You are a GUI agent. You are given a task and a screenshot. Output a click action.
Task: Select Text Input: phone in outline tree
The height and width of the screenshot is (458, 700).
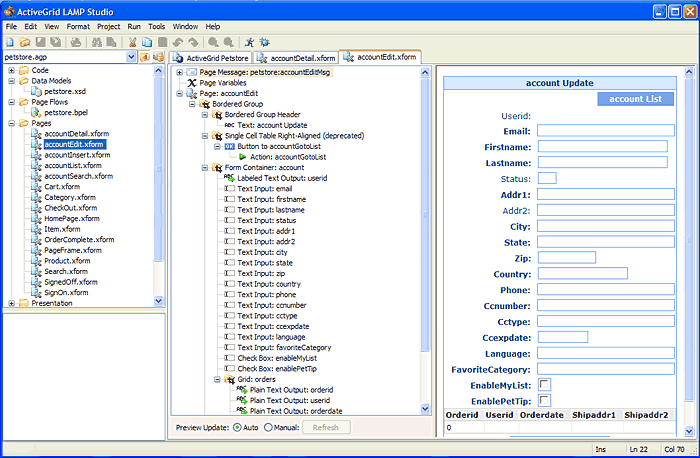tap(265, 295)
